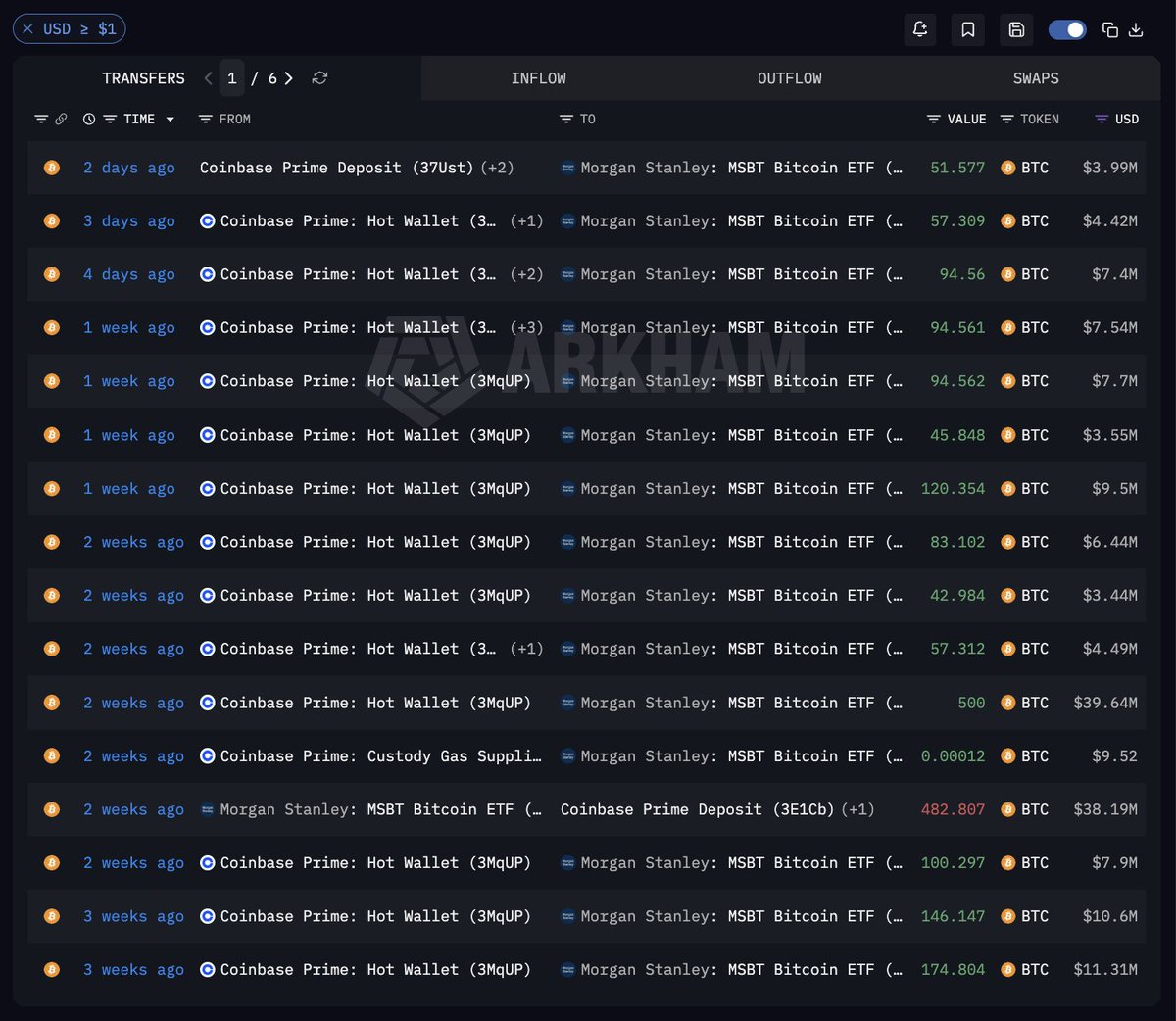
Task: Click the $11.31M USD amount
Action: tap(1105, 970)
